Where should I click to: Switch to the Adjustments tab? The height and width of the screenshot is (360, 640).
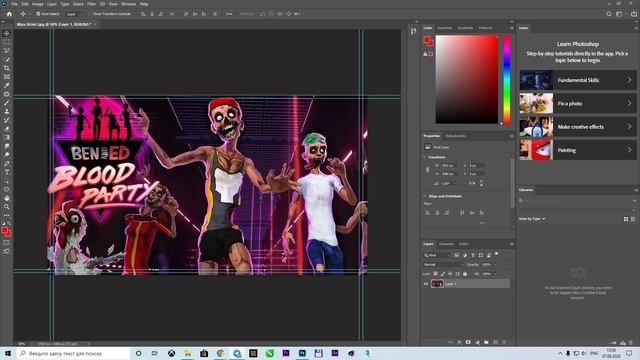pos(455,136)
